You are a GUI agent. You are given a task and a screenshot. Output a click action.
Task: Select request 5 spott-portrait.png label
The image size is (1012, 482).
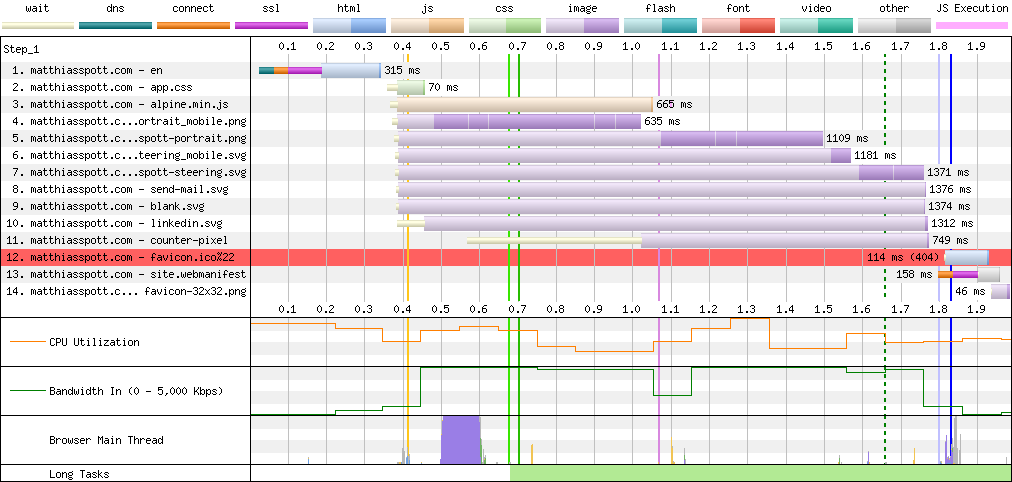[x=129, y=138]
